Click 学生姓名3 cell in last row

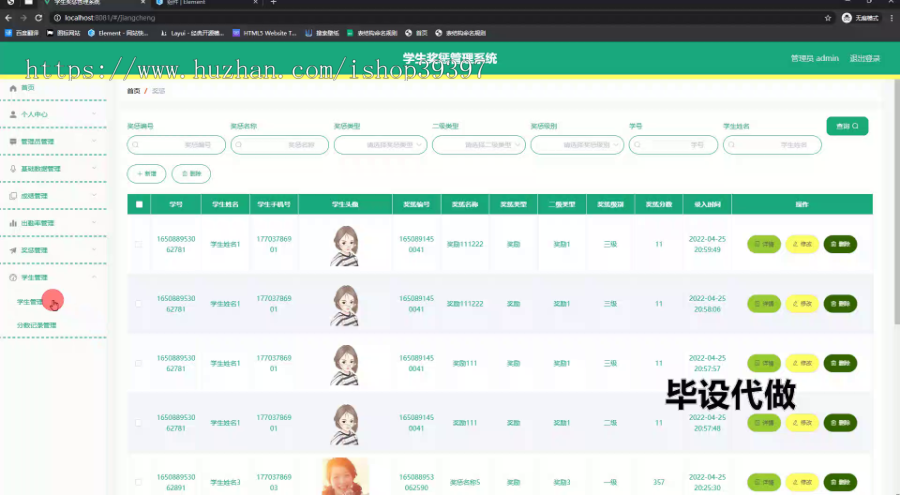coord(225,482)
